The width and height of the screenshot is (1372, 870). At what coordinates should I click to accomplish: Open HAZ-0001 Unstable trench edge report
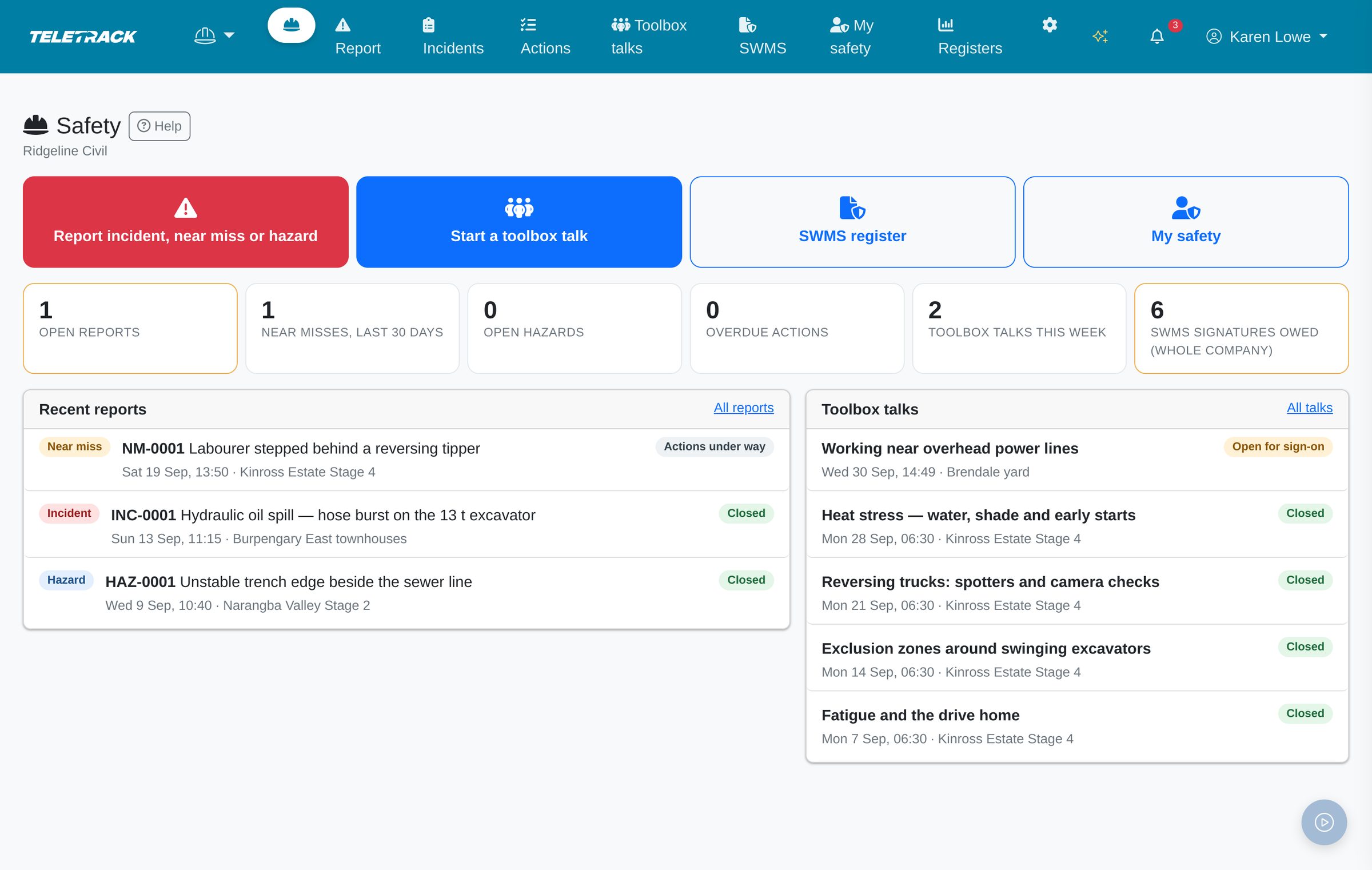coord(406,593)
